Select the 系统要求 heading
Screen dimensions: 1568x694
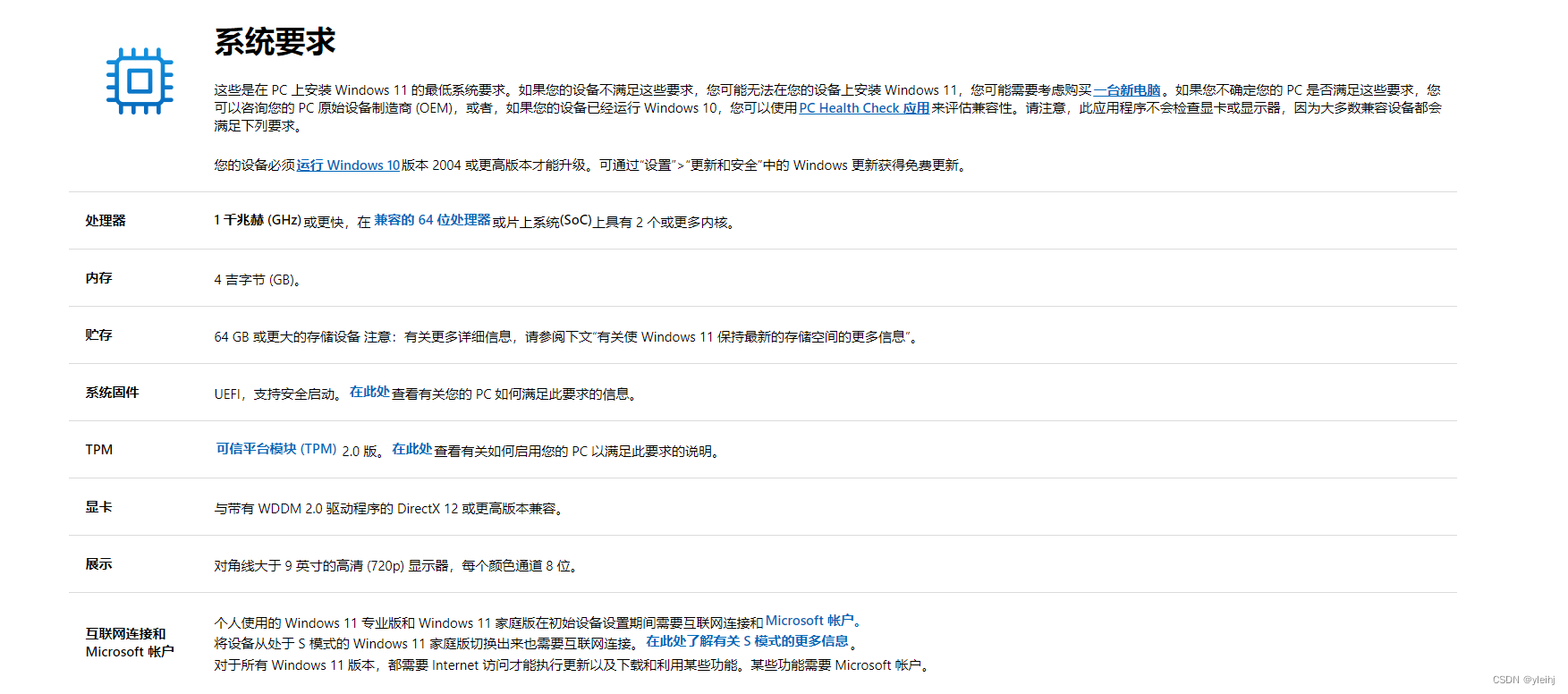275,42
